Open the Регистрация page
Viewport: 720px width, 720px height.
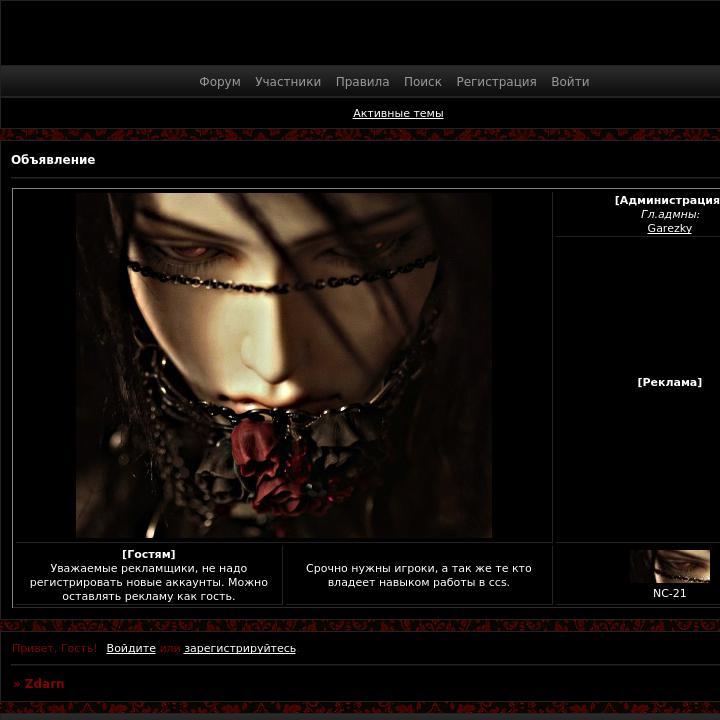(x=496, y=82)
